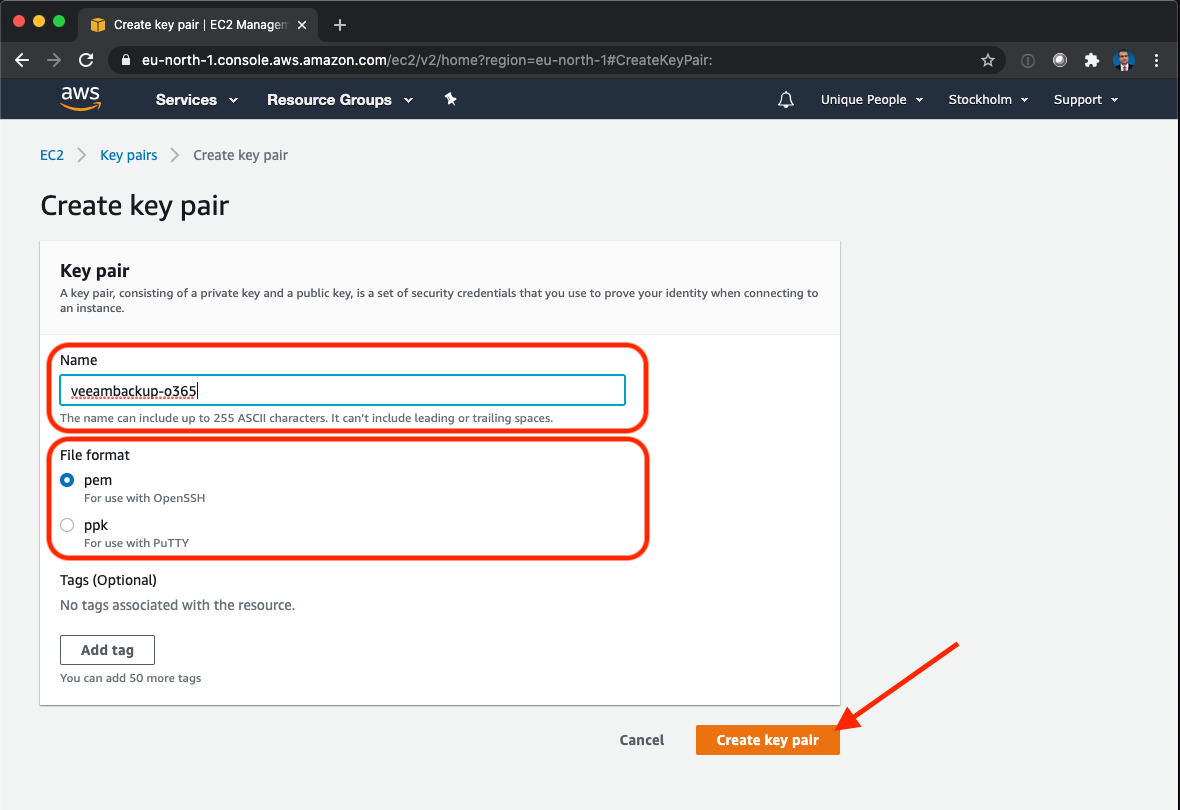
Task: Click the AWS logo home icon
Action: pos(81,99)
